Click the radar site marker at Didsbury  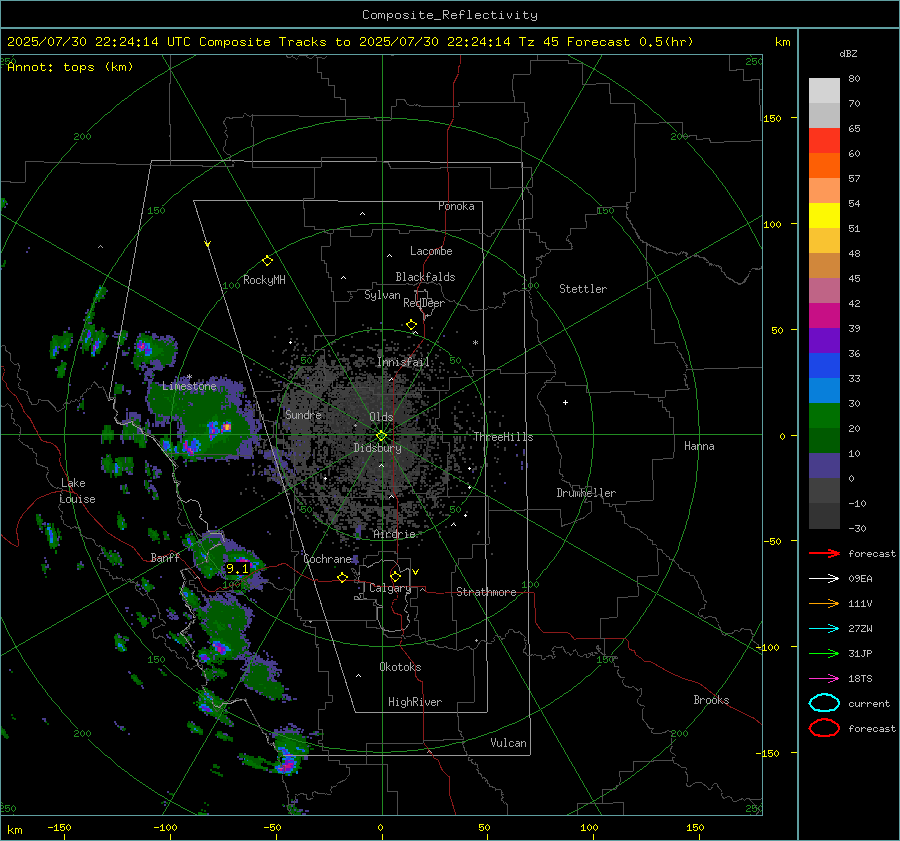(x=382, y=436)
